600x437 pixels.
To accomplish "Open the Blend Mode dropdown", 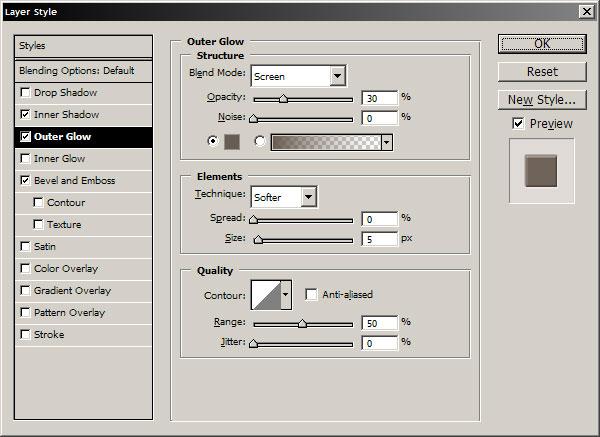I will click(x=337, y=76).
